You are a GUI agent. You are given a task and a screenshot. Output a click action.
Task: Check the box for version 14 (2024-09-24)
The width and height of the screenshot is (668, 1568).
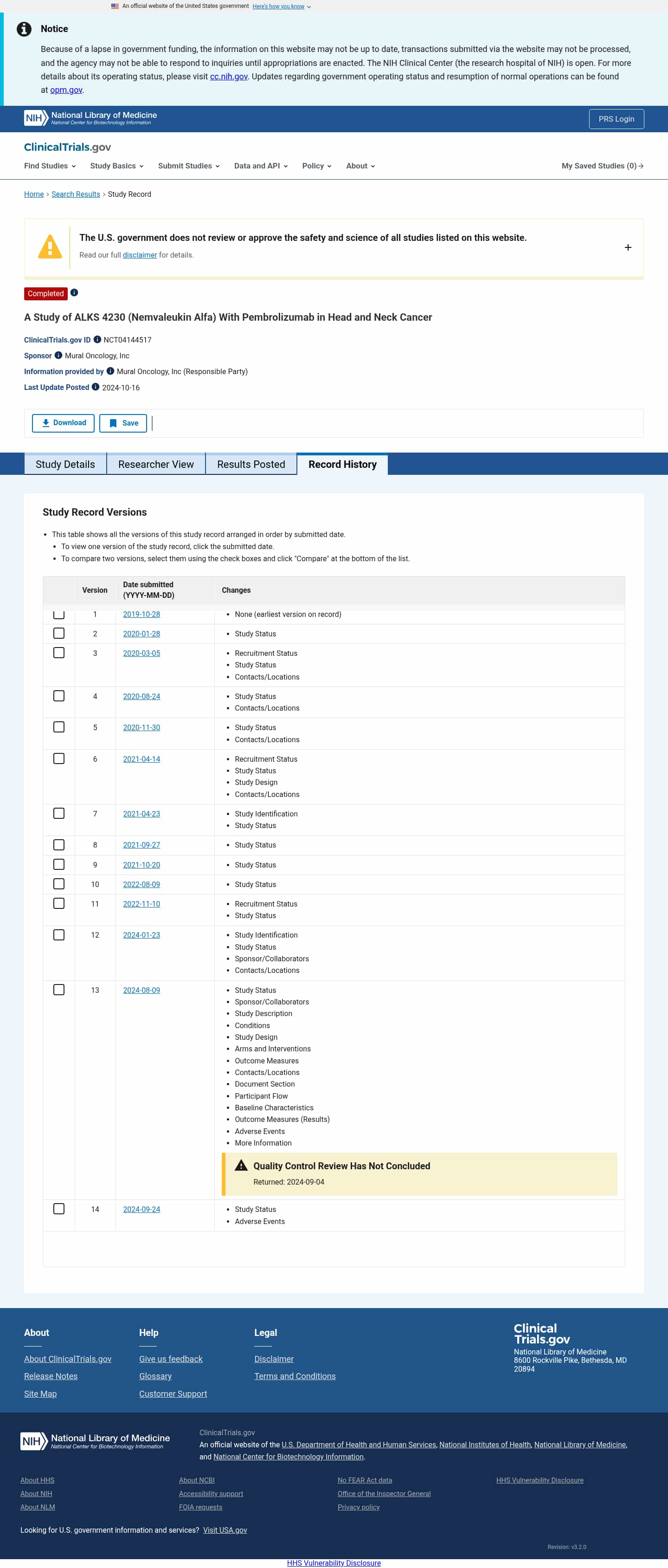pyautogui.click(x=59, y=1210)
